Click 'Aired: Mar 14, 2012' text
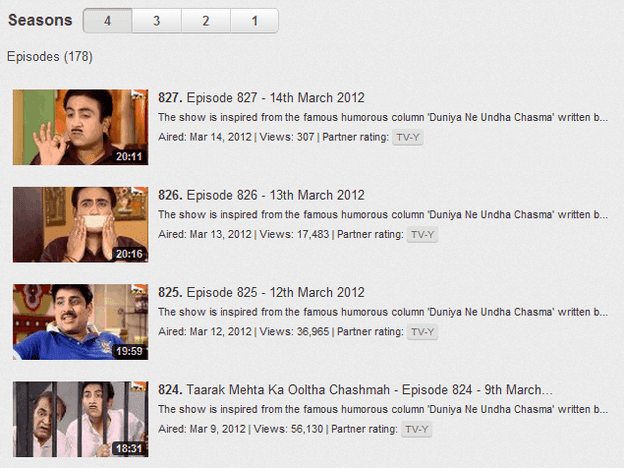624x468 pixels. [x=205, y=137]
